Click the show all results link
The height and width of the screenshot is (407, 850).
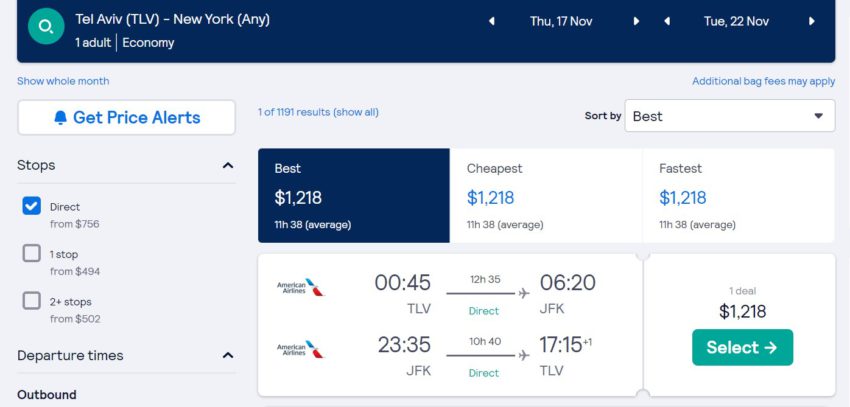coord(356,112)
